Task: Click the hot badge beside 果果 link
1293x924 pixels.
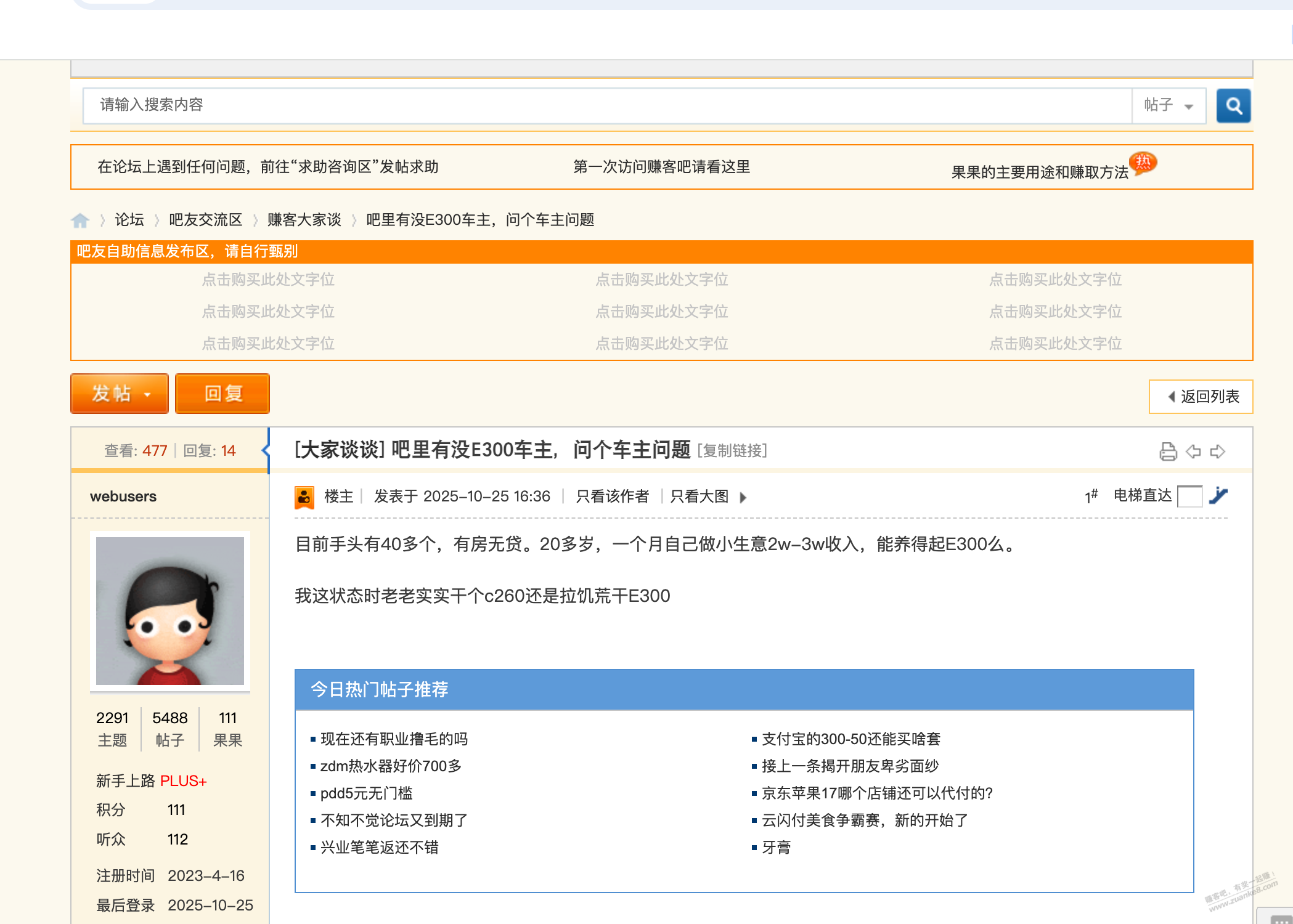Action: [x=1143, y=163]
